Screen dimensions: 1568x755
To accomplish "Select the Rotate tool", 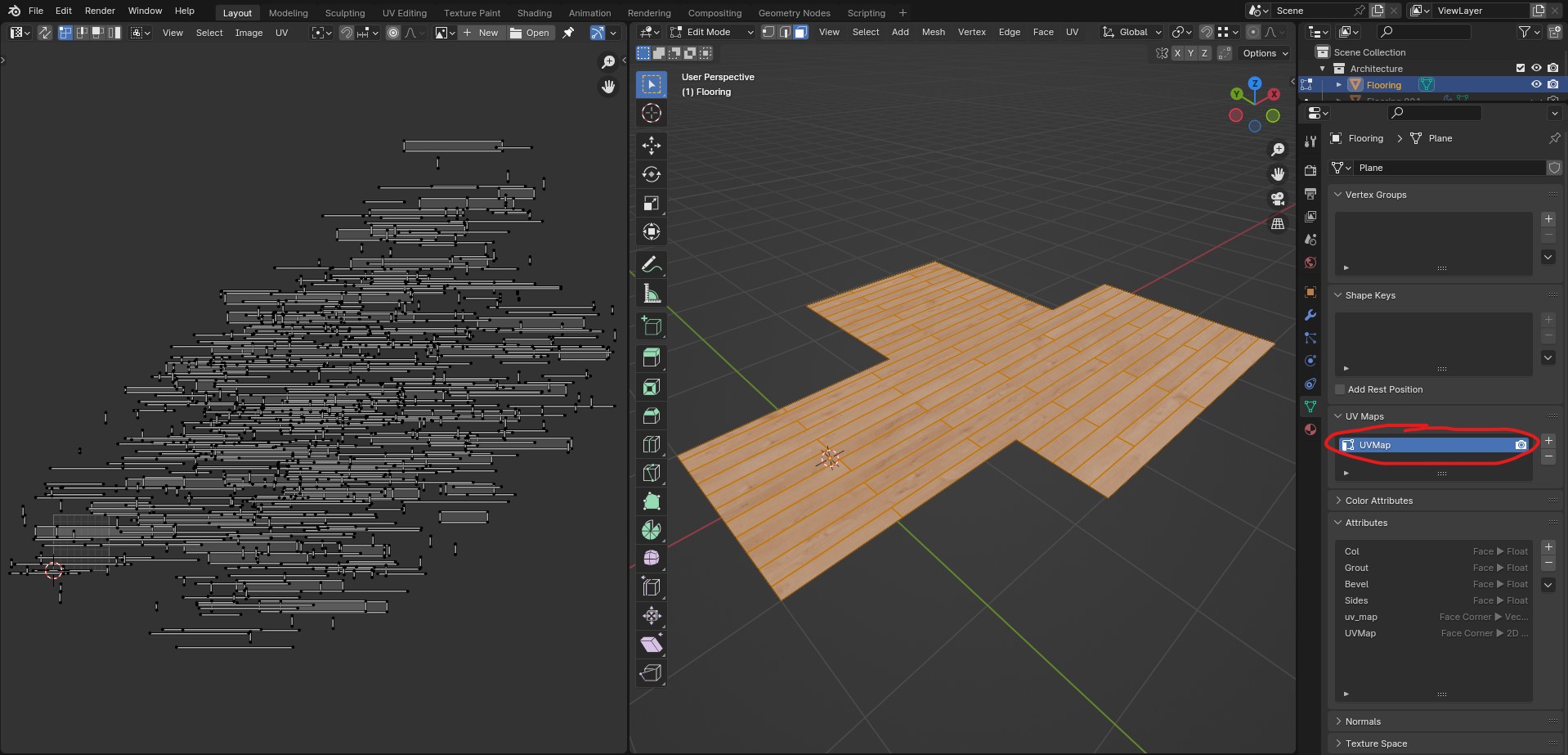I will [651, 174].
